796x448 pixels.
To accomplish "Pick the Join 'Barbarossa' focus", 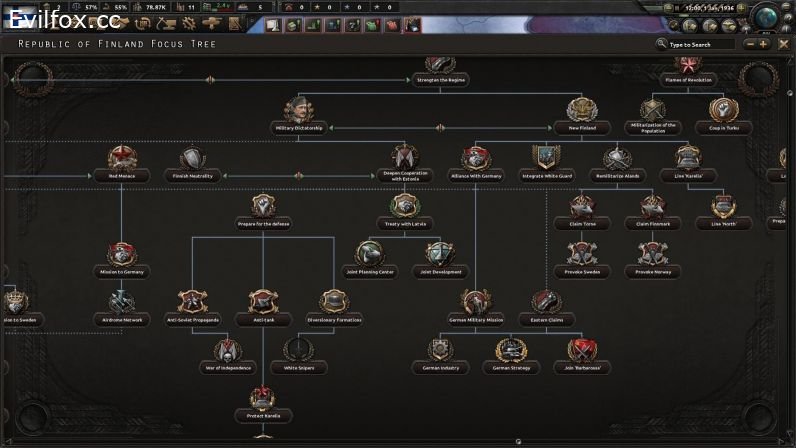I will pyautogui.click(x=582, y=351).
